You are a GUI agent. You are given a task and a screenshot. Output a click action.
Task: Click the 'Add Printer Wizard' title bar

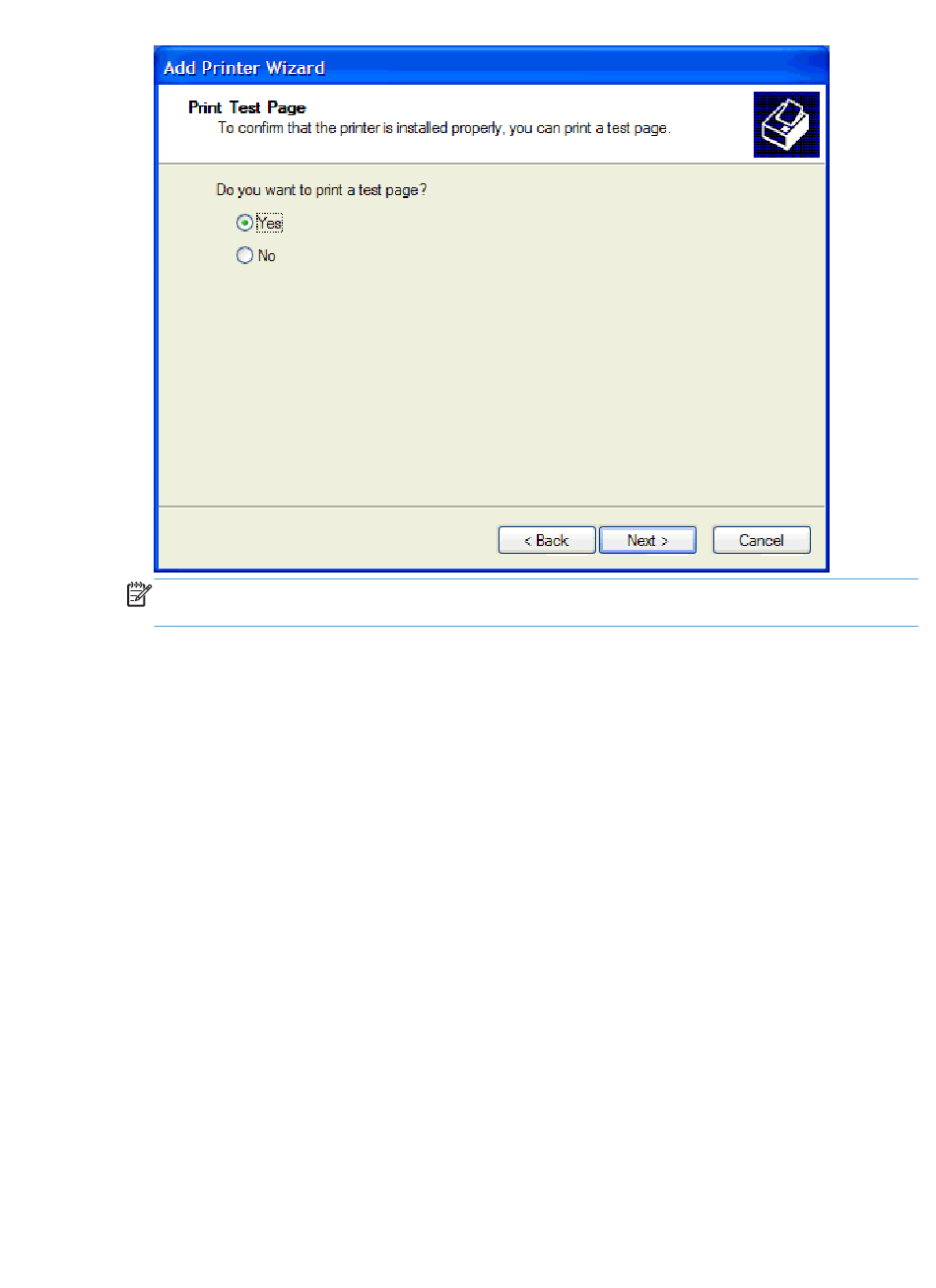491,67
